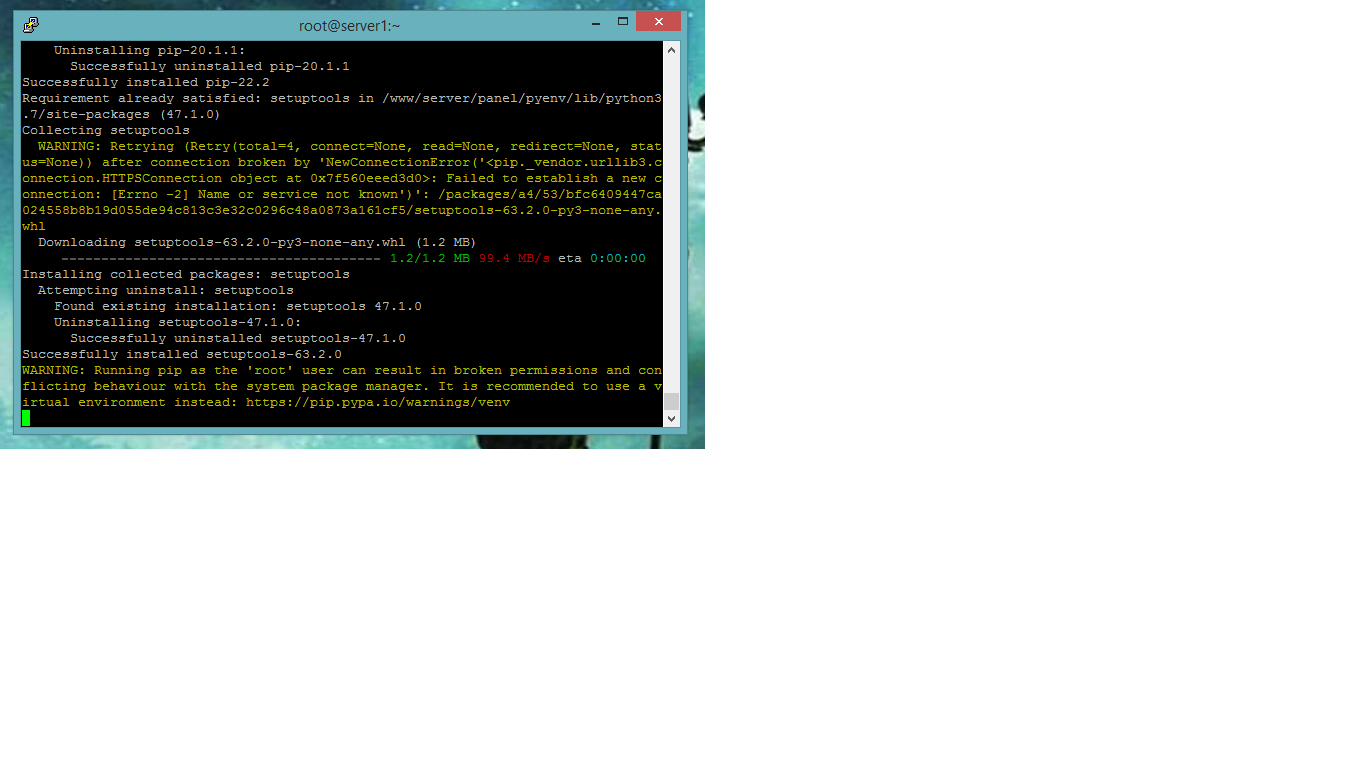Click the '1.2/1.2 MB' progress value
This screenshot has height=768, width=1366.
pyautogui.click(x=430, y=258)
